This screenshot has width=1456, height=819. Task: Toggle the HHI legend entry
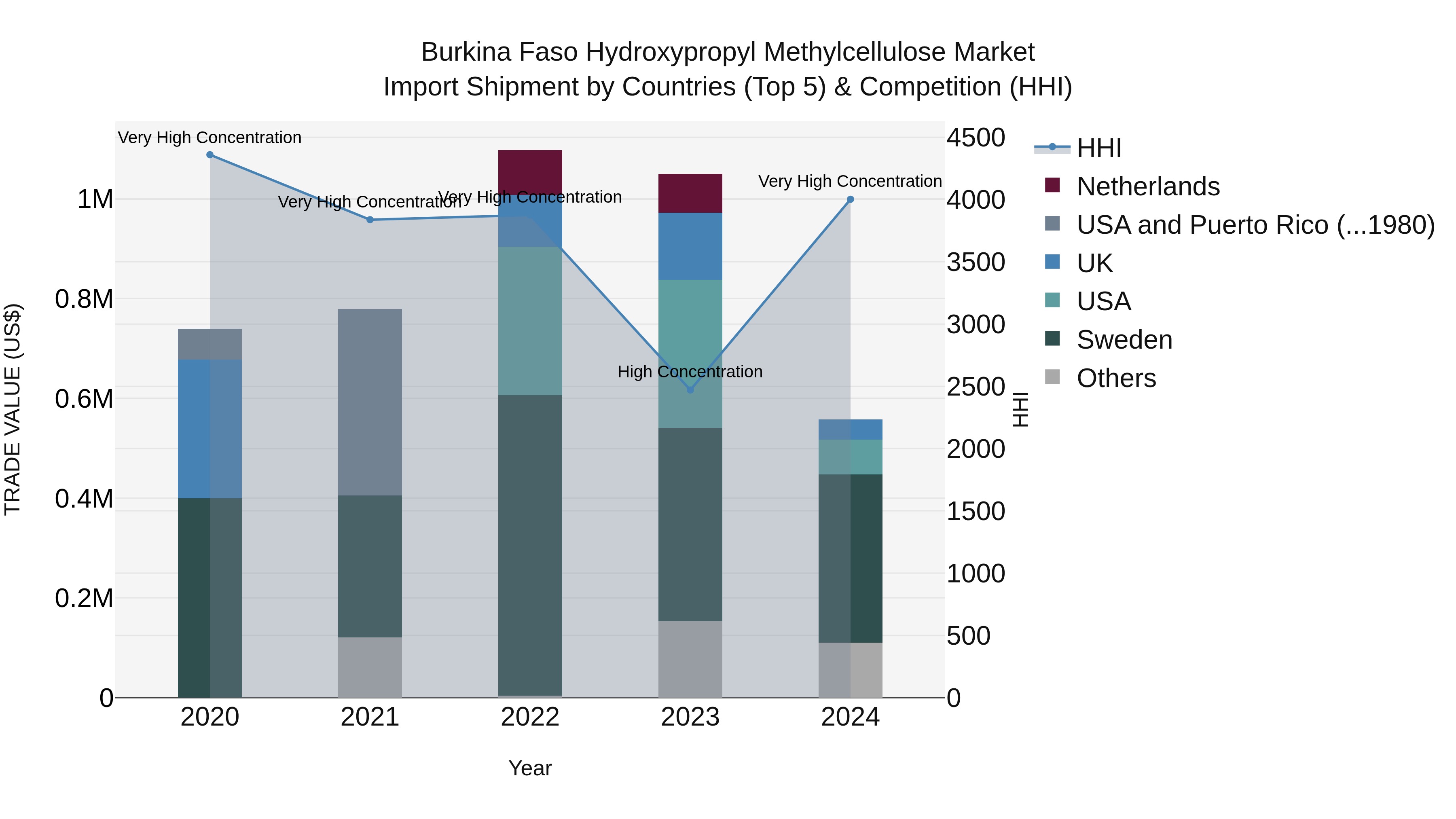coord(1077,148)
